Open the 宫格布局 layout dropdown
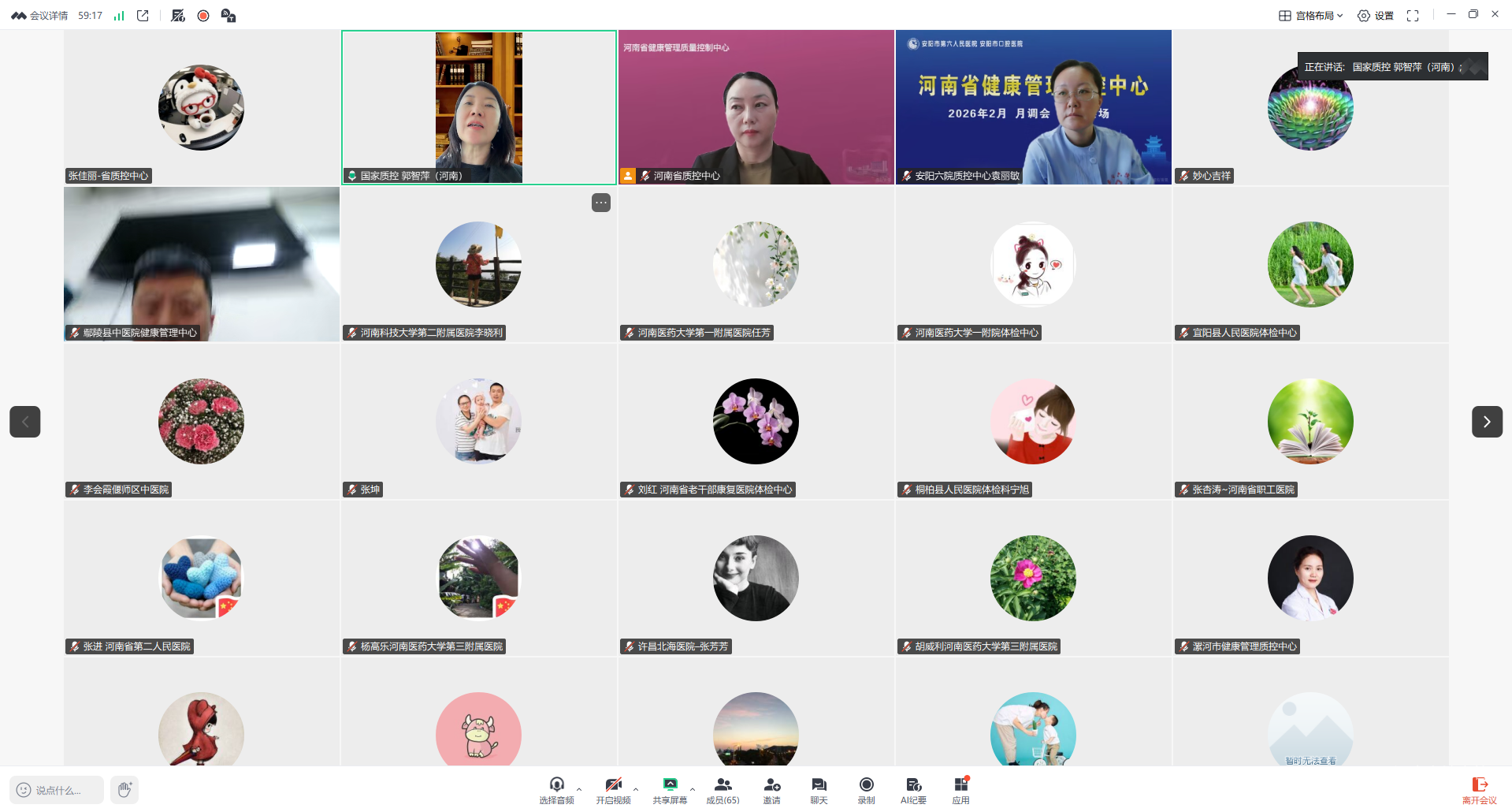The height and width of the screenshot is (812, 1512). click(1311, 14)
